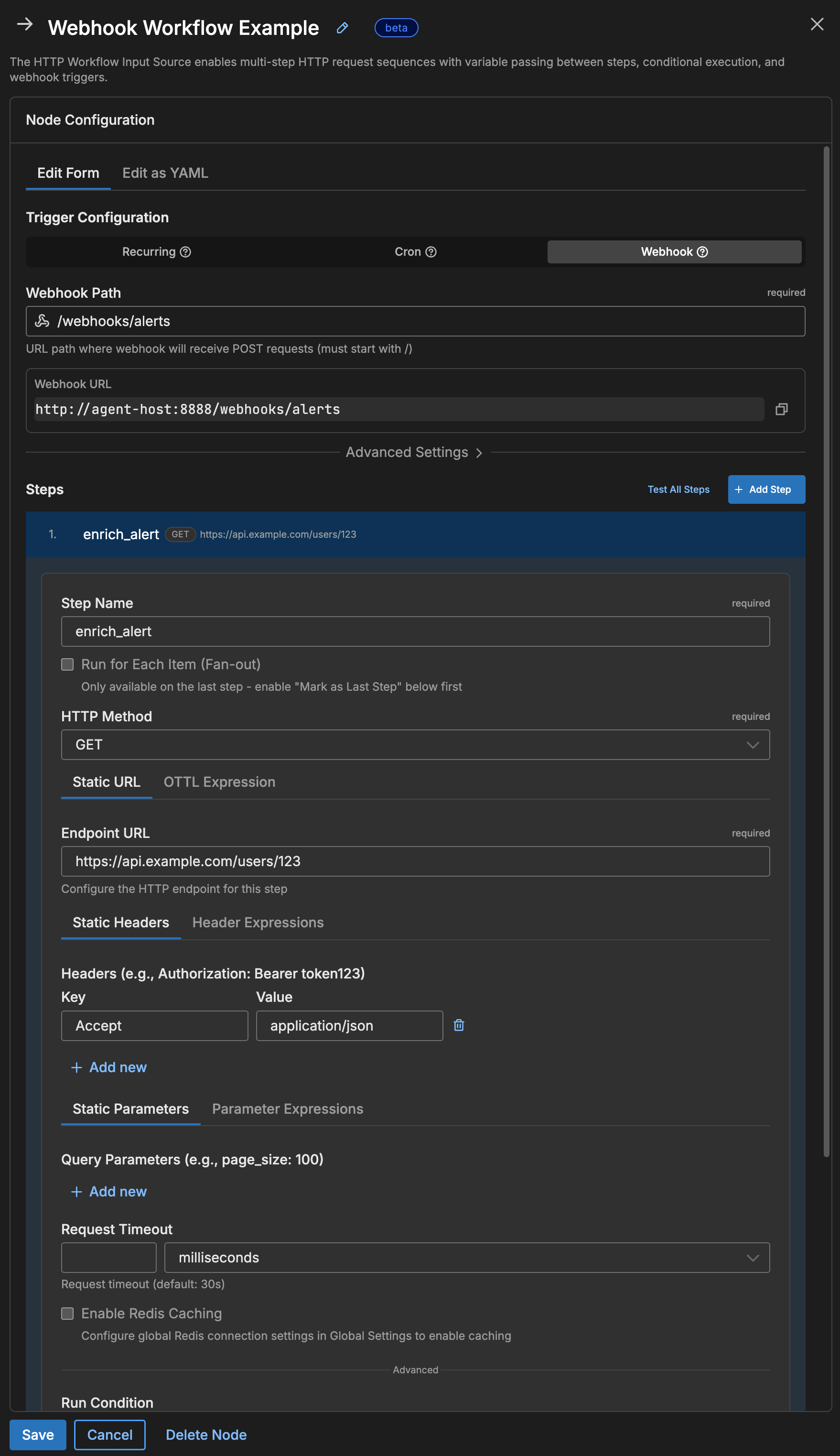
Task: Enable Run for Each Item fan-out
Action: pos(67,664)
